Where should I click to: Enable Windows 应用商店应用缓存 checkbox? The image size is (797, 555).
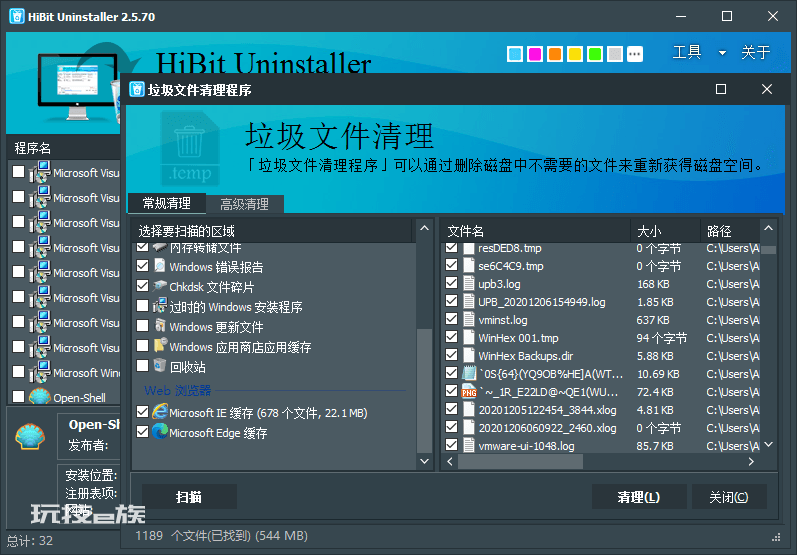coord(142,346)
